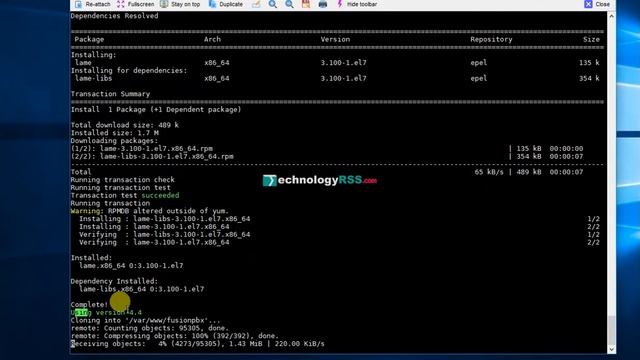
Task: Click 'Installed size: 1.7 M' line
Action: [115, 133]
